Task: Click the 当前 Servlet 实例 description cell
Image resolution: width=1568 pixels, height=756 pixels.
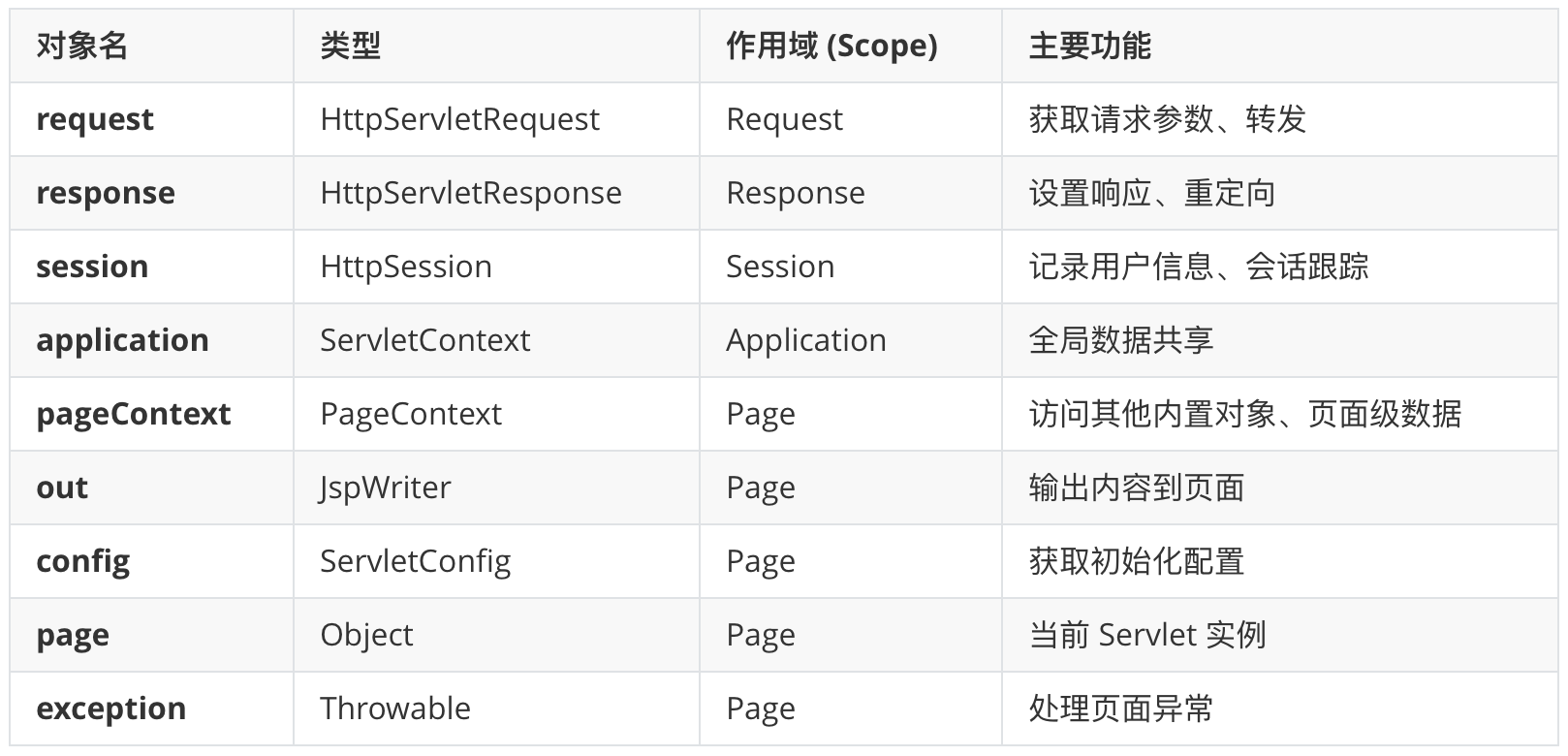Action: click(1147, 635)
